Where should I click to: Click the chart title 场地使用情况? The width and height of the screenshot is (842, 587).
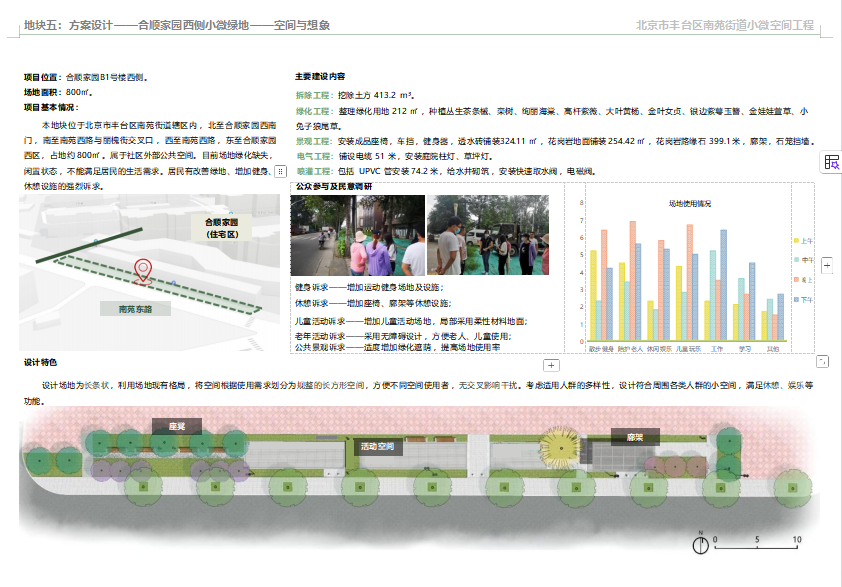click(x=690, y=203)
